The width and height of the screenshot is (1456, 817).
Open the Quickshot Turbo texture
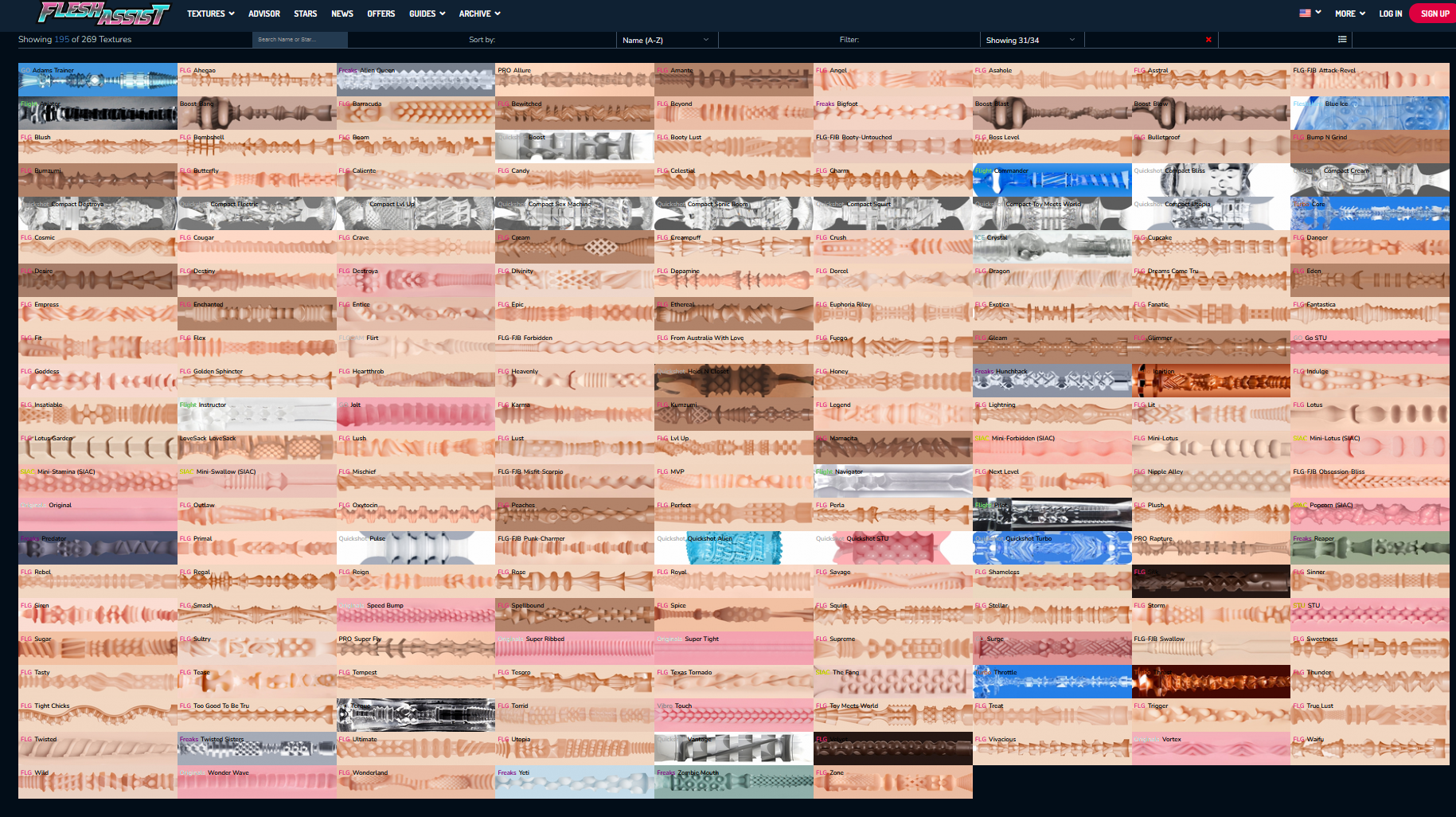(1052, 548)
